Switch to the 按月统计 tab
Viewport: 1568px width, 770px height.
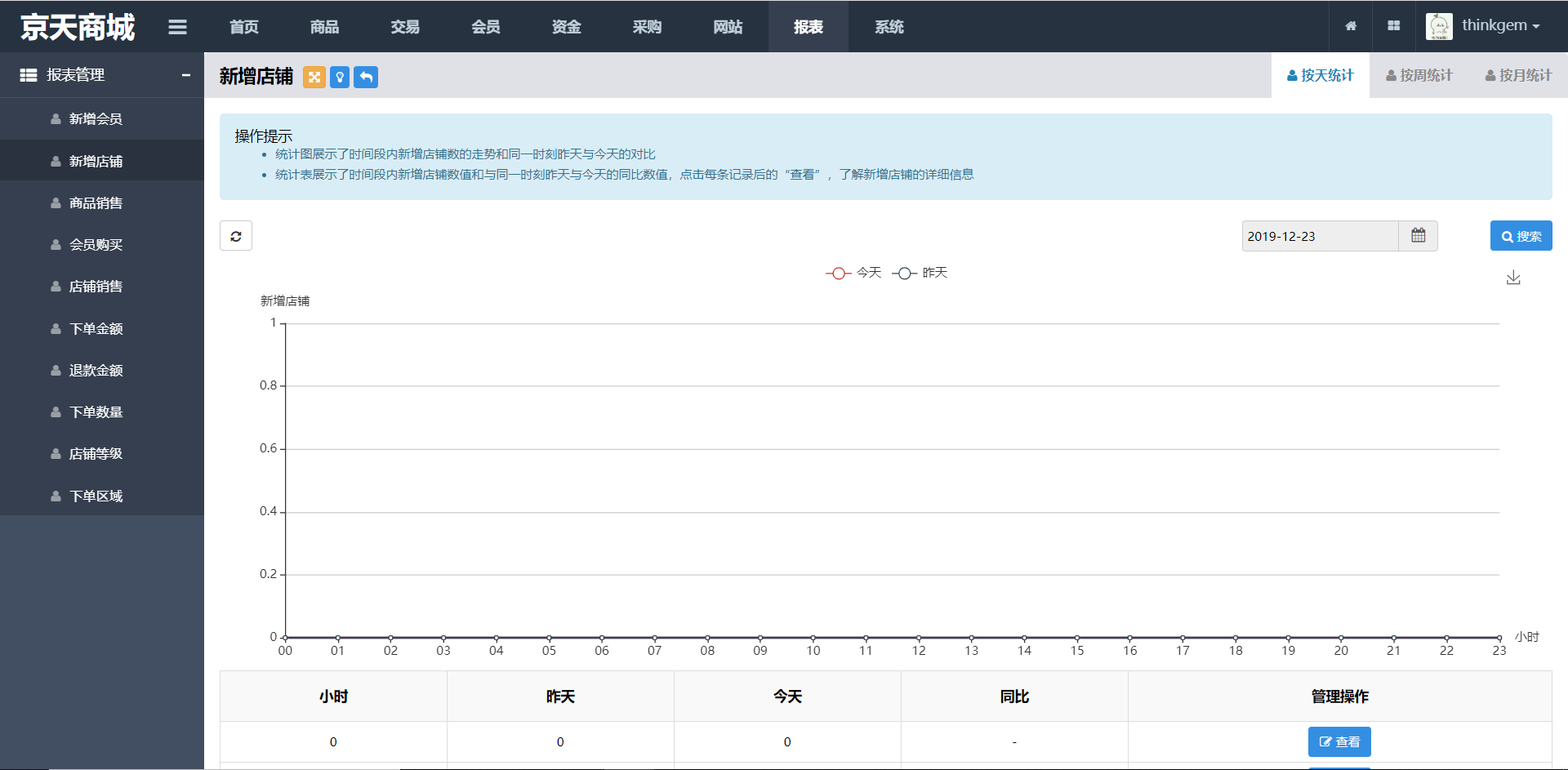[1518, 75]
